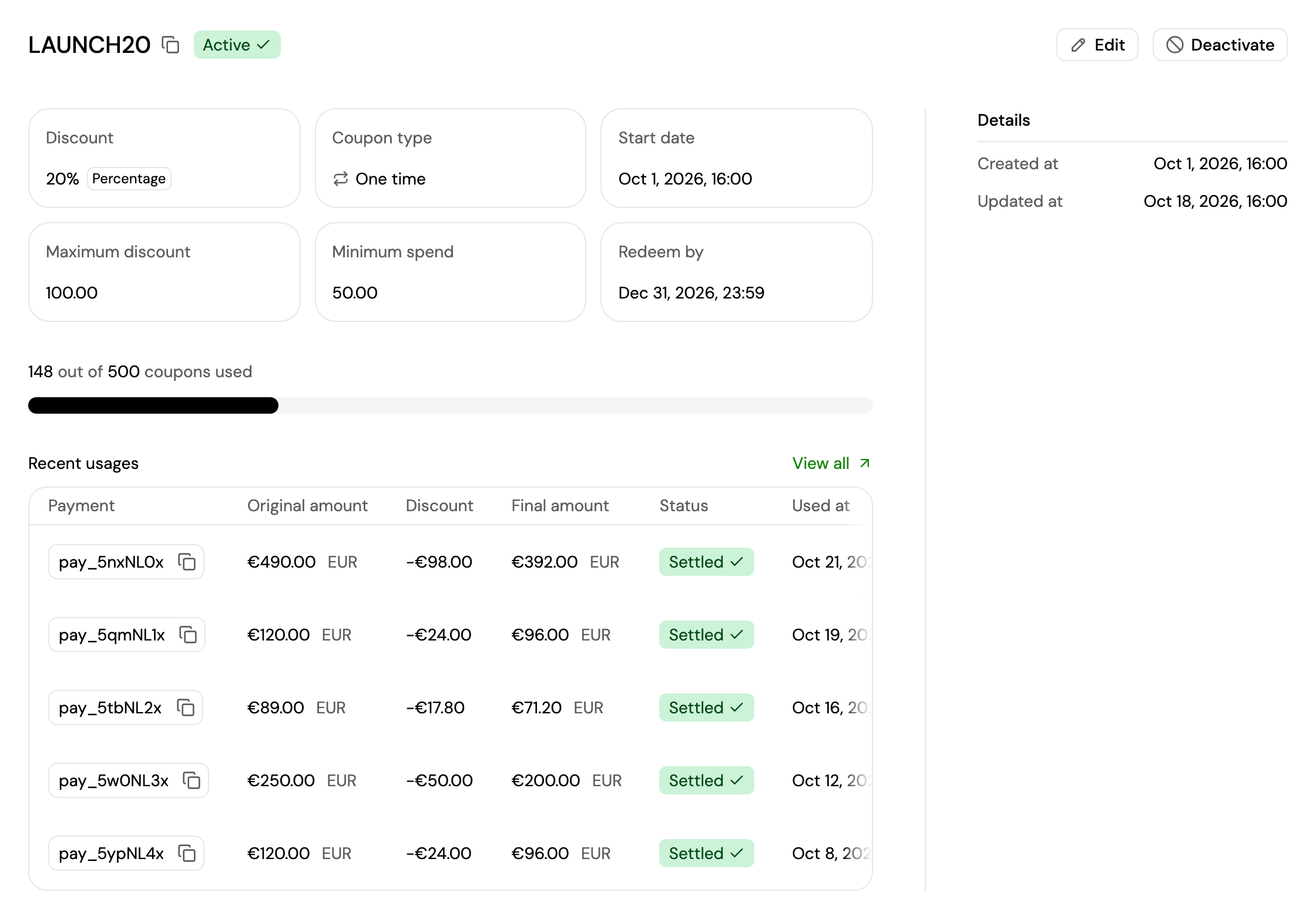
Task: Select the Discount column header in table
Action: (x=439, y=505)
